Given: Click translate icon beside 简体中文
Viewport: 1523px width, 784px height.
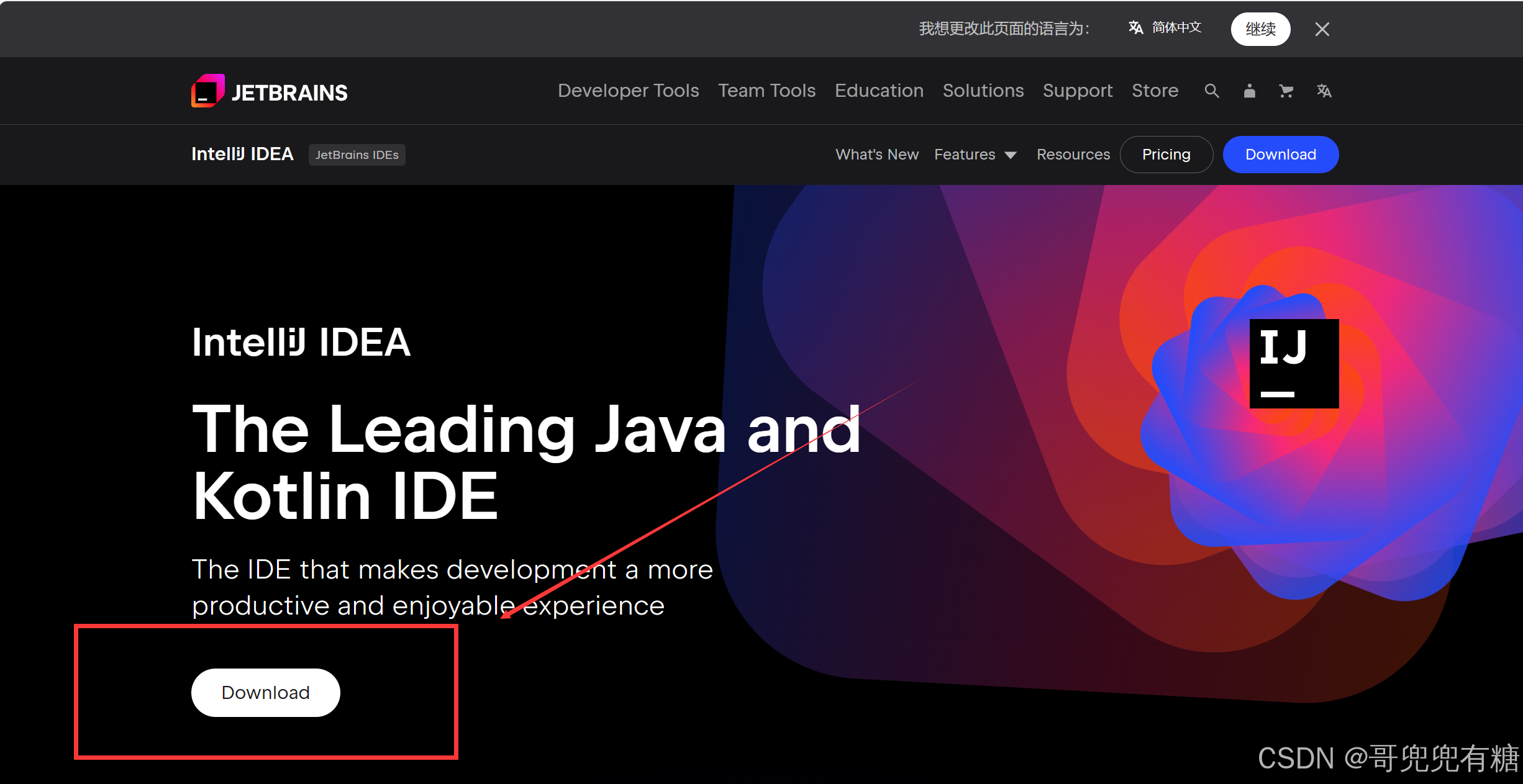Looking at the screenshot, I should coord(1135,28).
